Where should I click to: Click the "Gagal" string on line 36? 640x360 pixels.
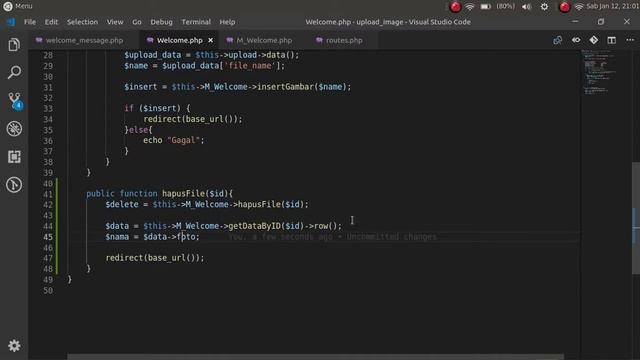pos(183,140)
